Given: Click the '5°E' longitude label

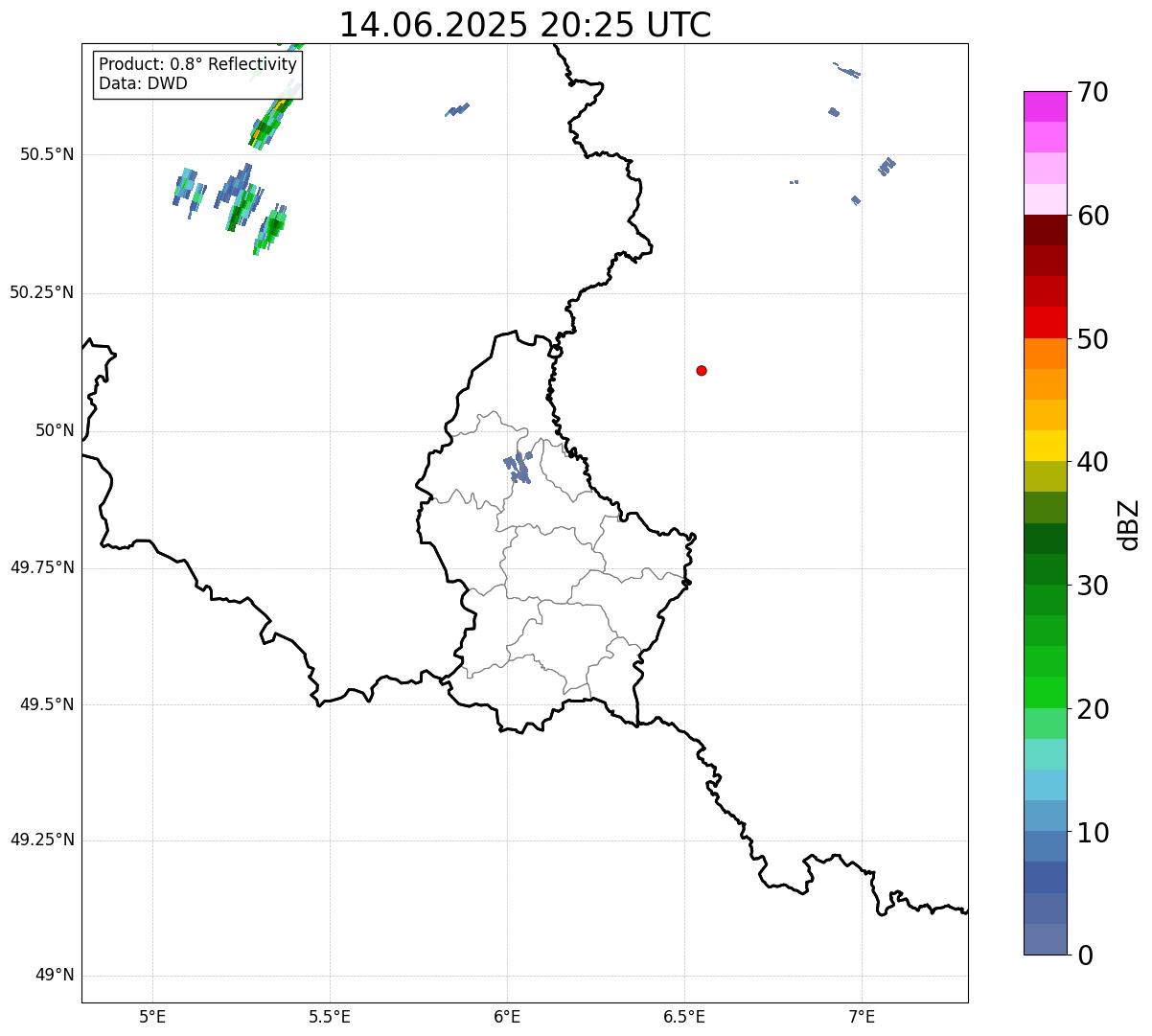Looking at the screenshot, I should coord(152,1016).
